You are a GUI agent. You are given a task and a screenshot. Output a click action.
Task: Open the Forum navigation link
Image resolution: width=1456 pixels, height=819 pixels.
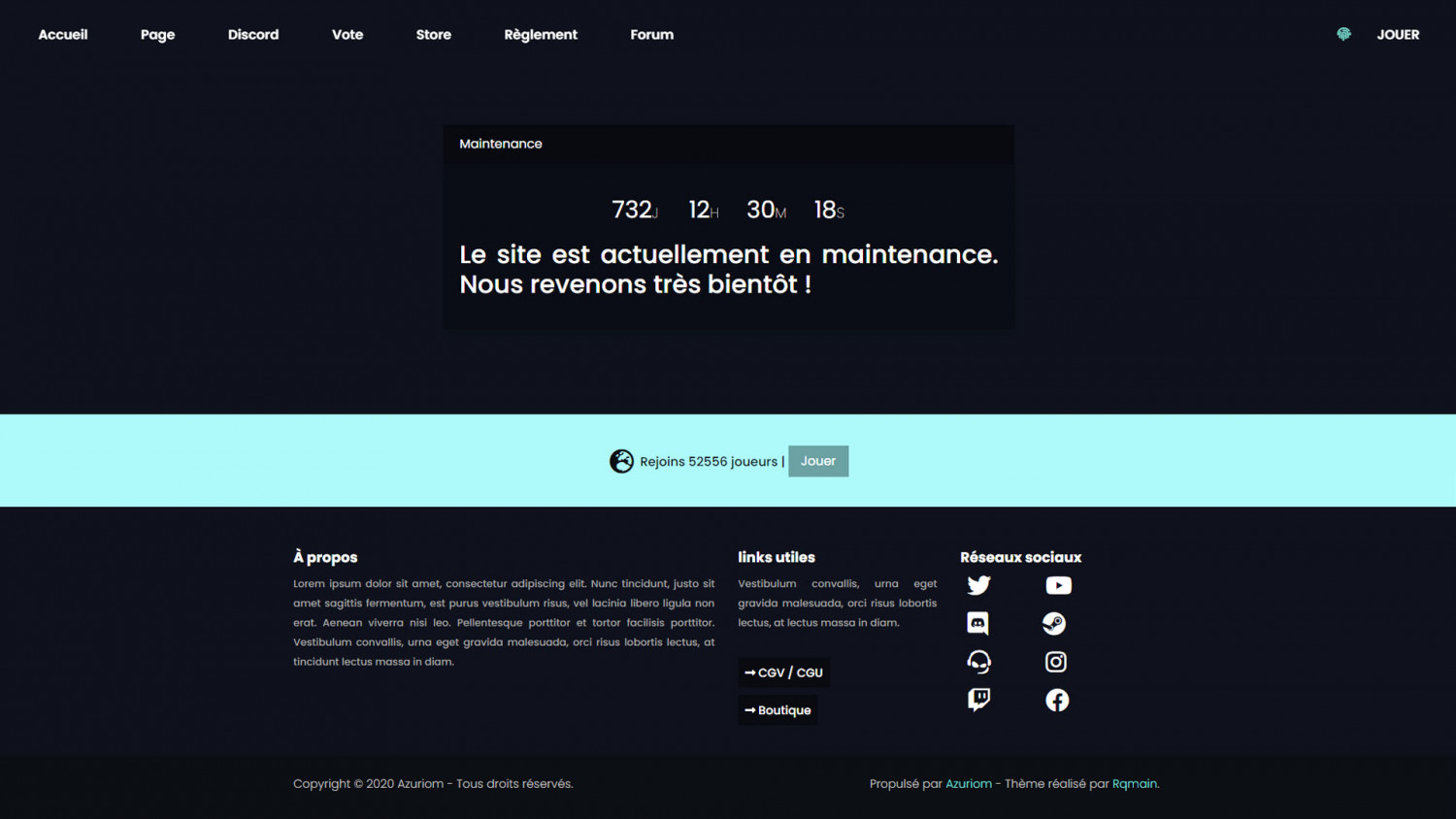tap(651, 34)
